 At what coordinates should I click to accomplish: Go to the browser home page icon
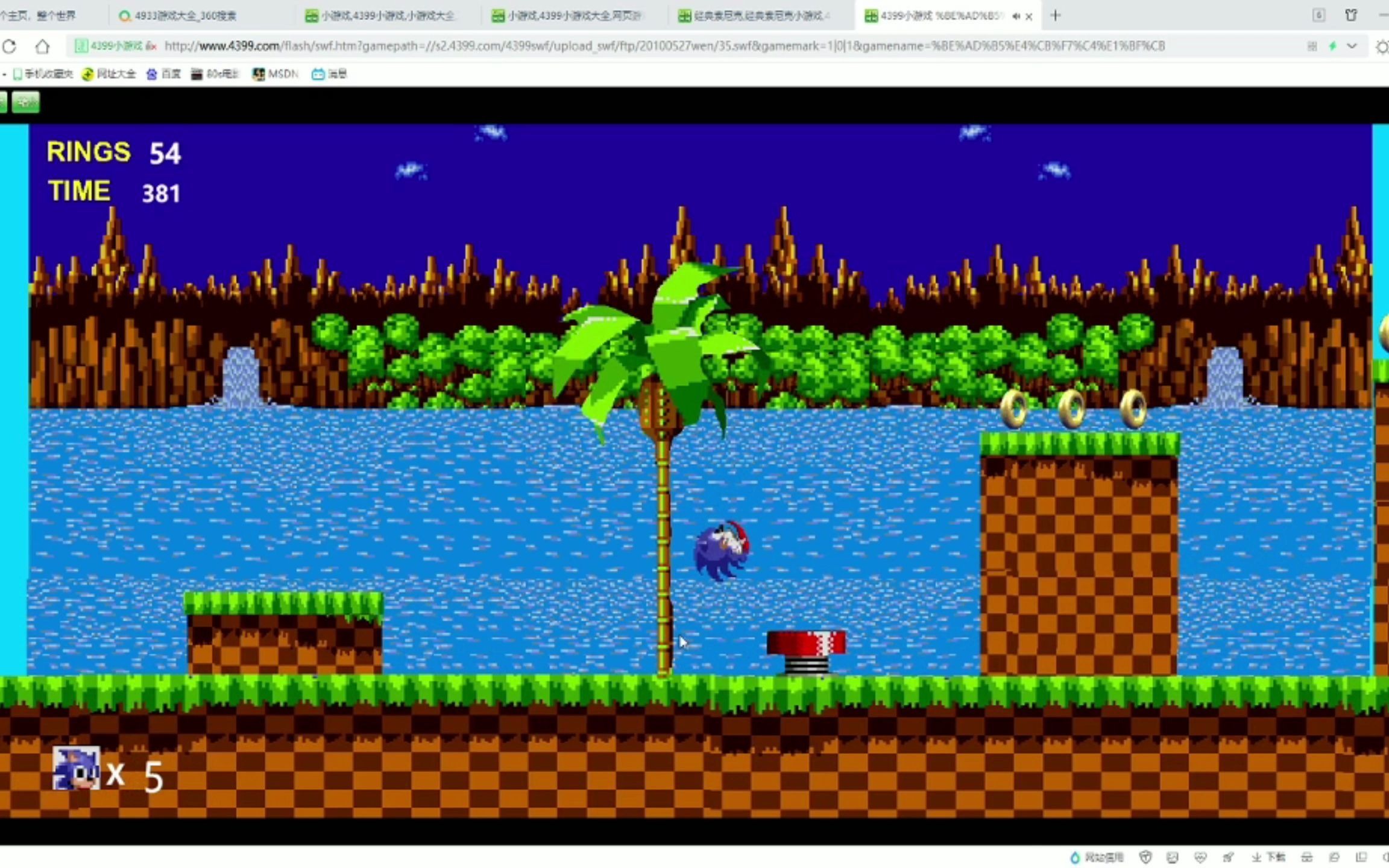tap(42, 46)
